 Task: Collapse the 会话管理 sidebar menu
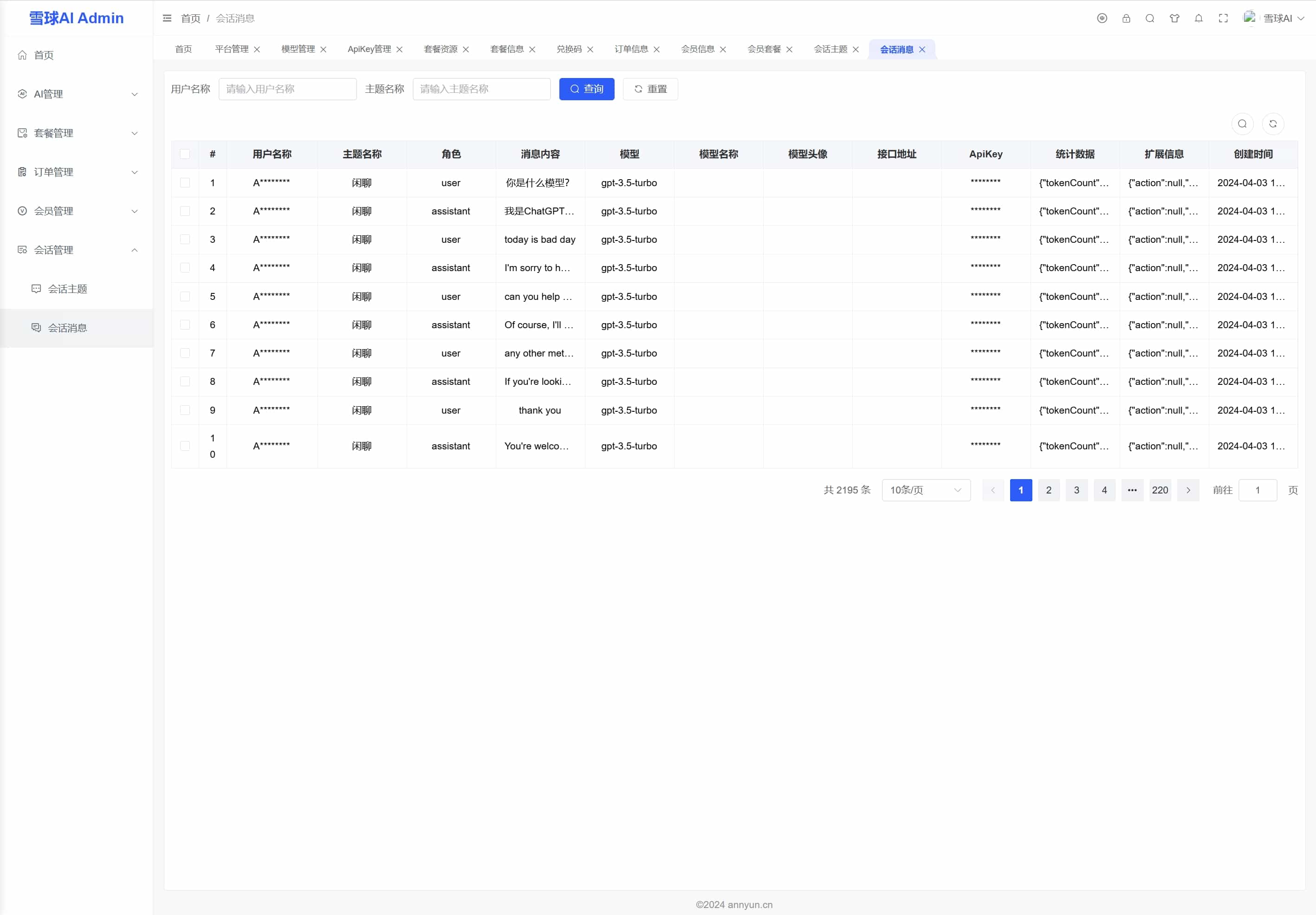click(77, 250)
